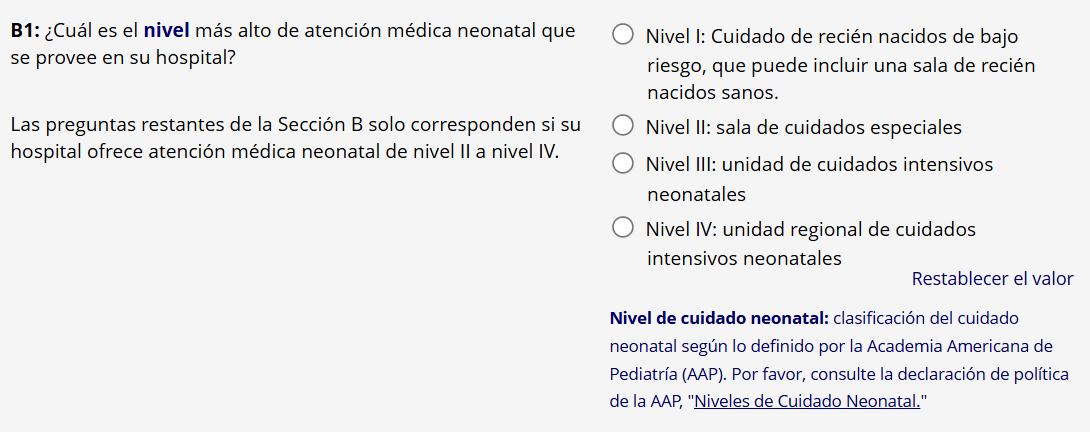This screenshot has width=1090, height=432.
Task: Choose the Nivel II radio button
Action: click(622, 127)
